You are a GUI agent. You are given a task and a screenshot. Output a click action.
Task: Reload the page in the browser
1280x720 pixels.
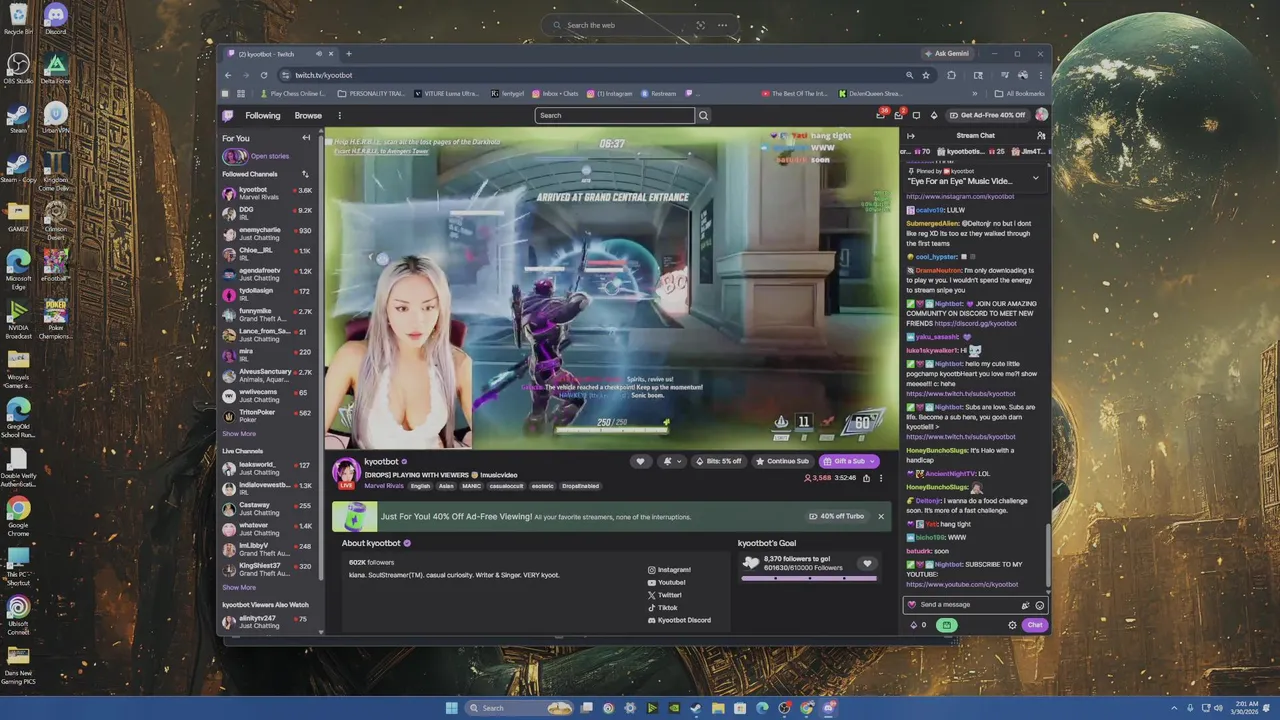point(264,75)
